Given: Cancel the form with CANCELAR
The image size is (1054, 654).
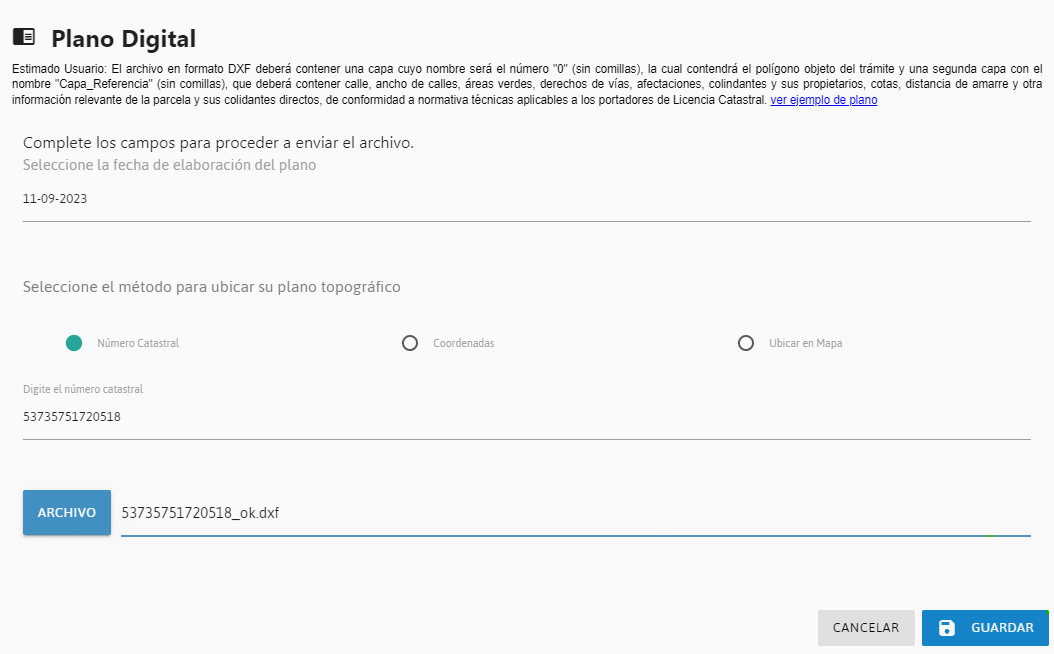Looking at the screenshot, I should (x=866, y=628).
